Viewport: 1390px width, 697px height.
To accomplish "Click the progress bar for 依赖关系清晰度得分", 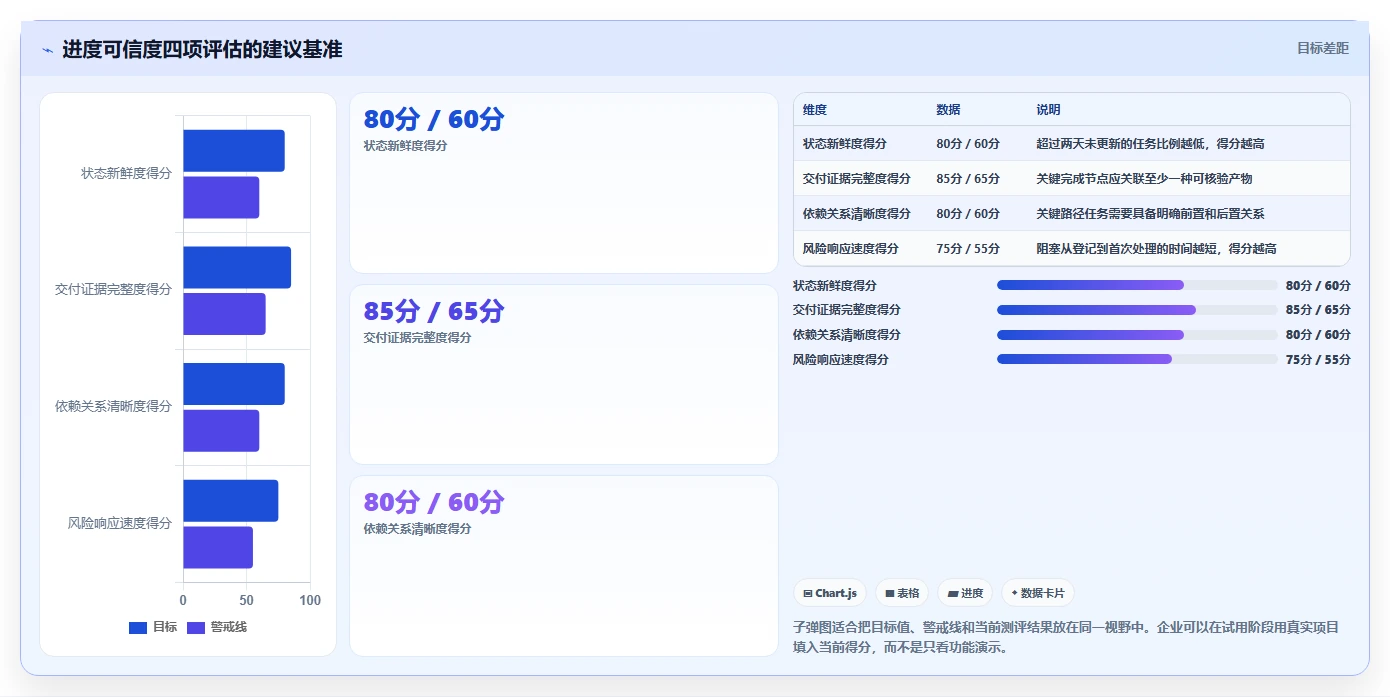I will [1137, 335].
